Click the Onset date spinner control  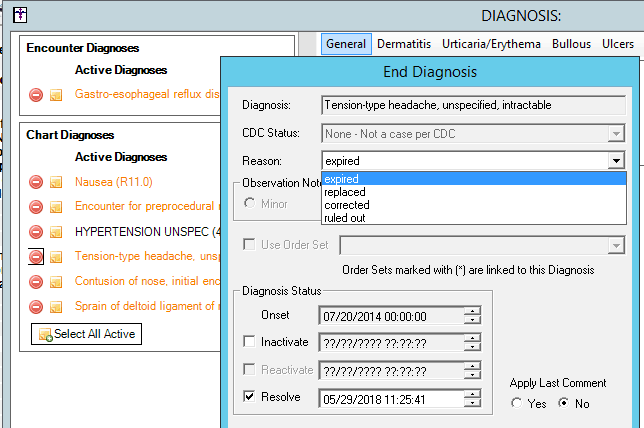[x=472, y=315]
